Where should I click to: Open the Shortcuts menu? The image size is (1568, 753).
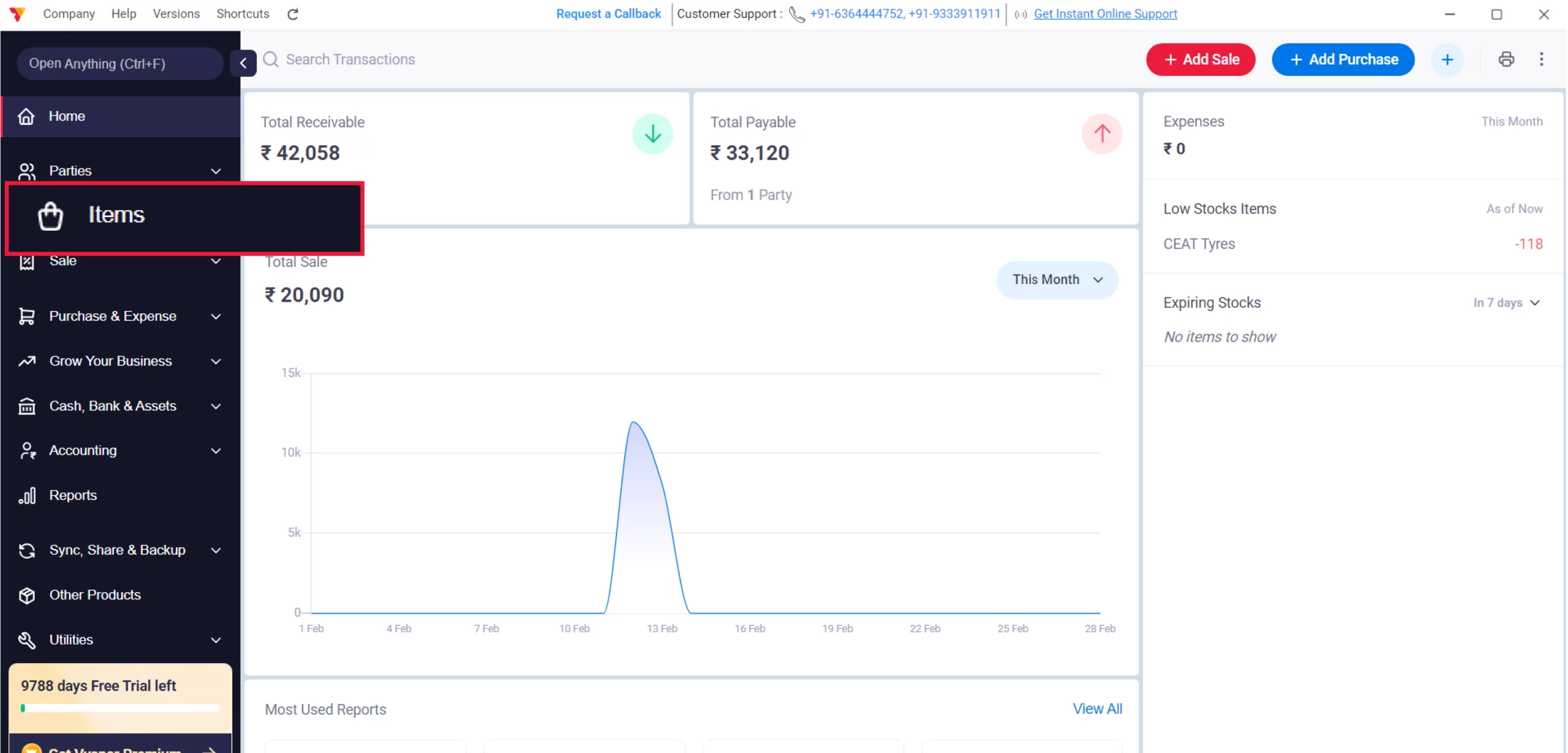(243, 14)
